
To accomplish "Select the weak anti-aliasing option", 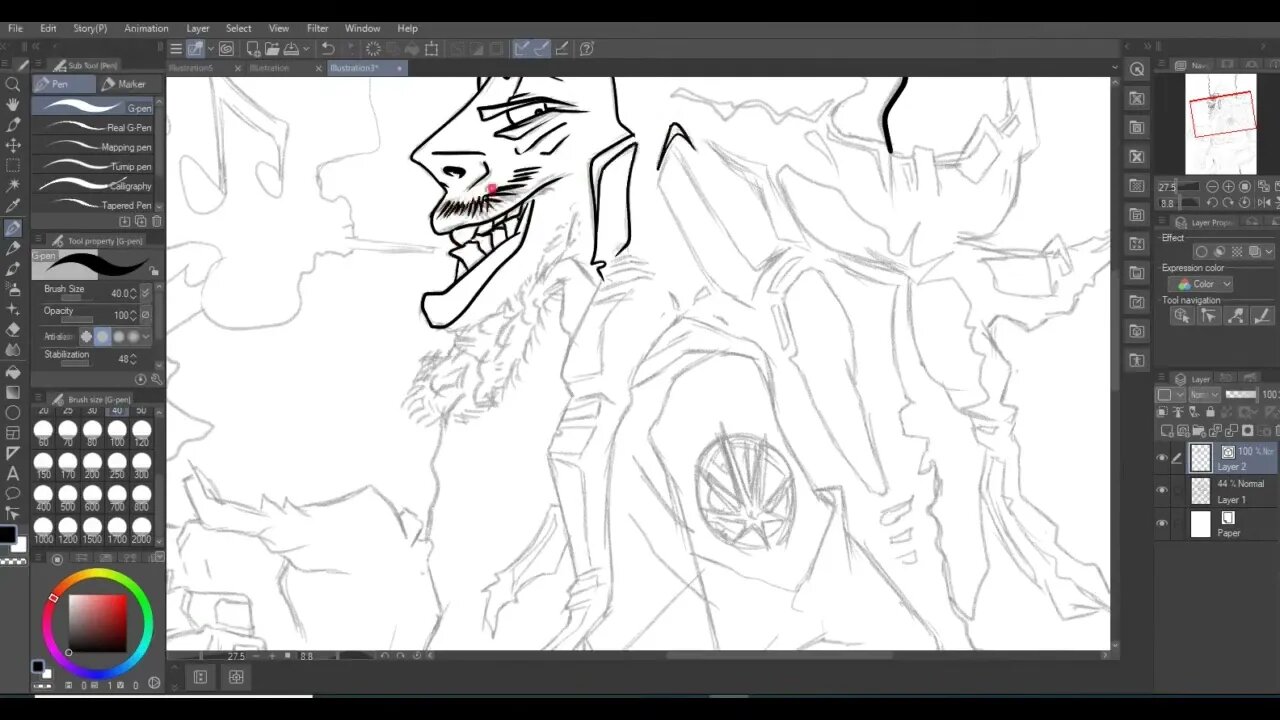I will (x=102, y=337).
